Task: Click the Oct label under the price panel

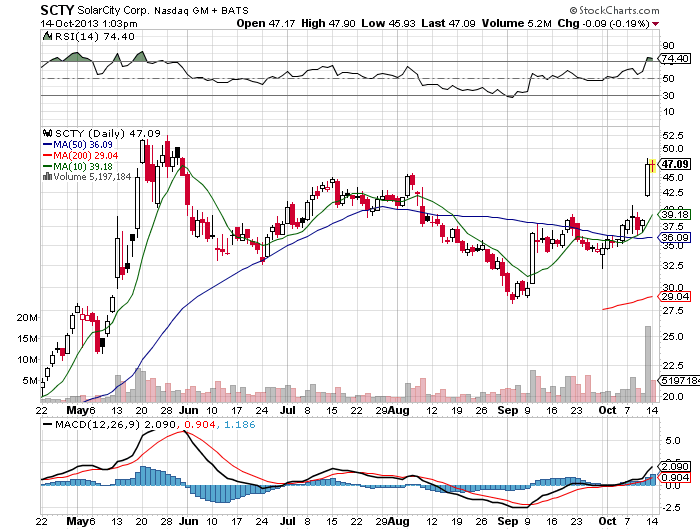Action: click(607, 410)
